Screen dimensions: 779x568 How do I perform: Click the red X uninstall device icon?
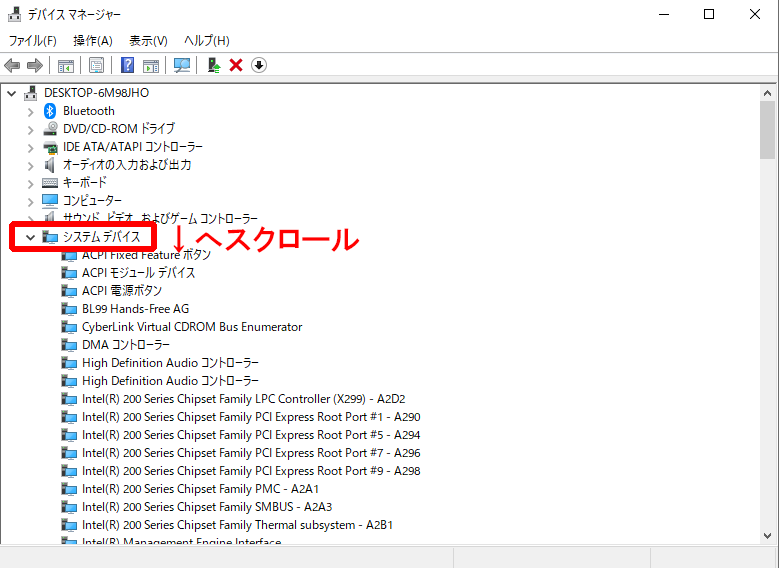click(236, 65)
